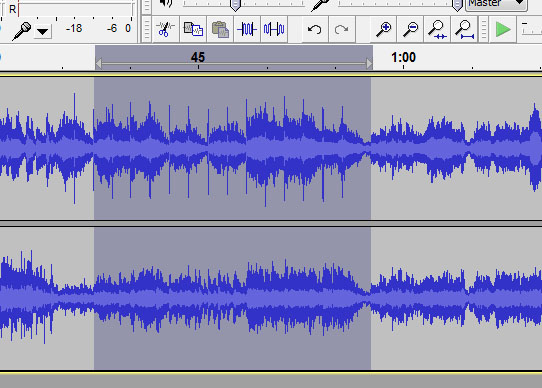Zoom in with the magnifier plus icon
The height and width of the screenshot is (388, 542).
[383, 29]
